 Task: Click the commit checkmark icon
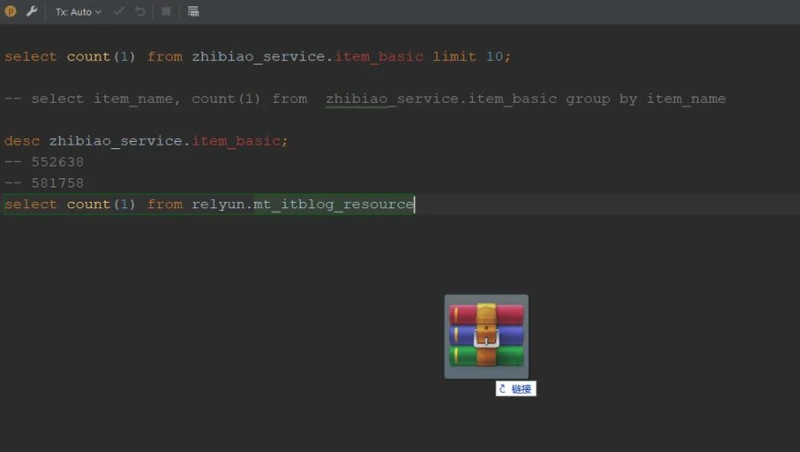119,12
